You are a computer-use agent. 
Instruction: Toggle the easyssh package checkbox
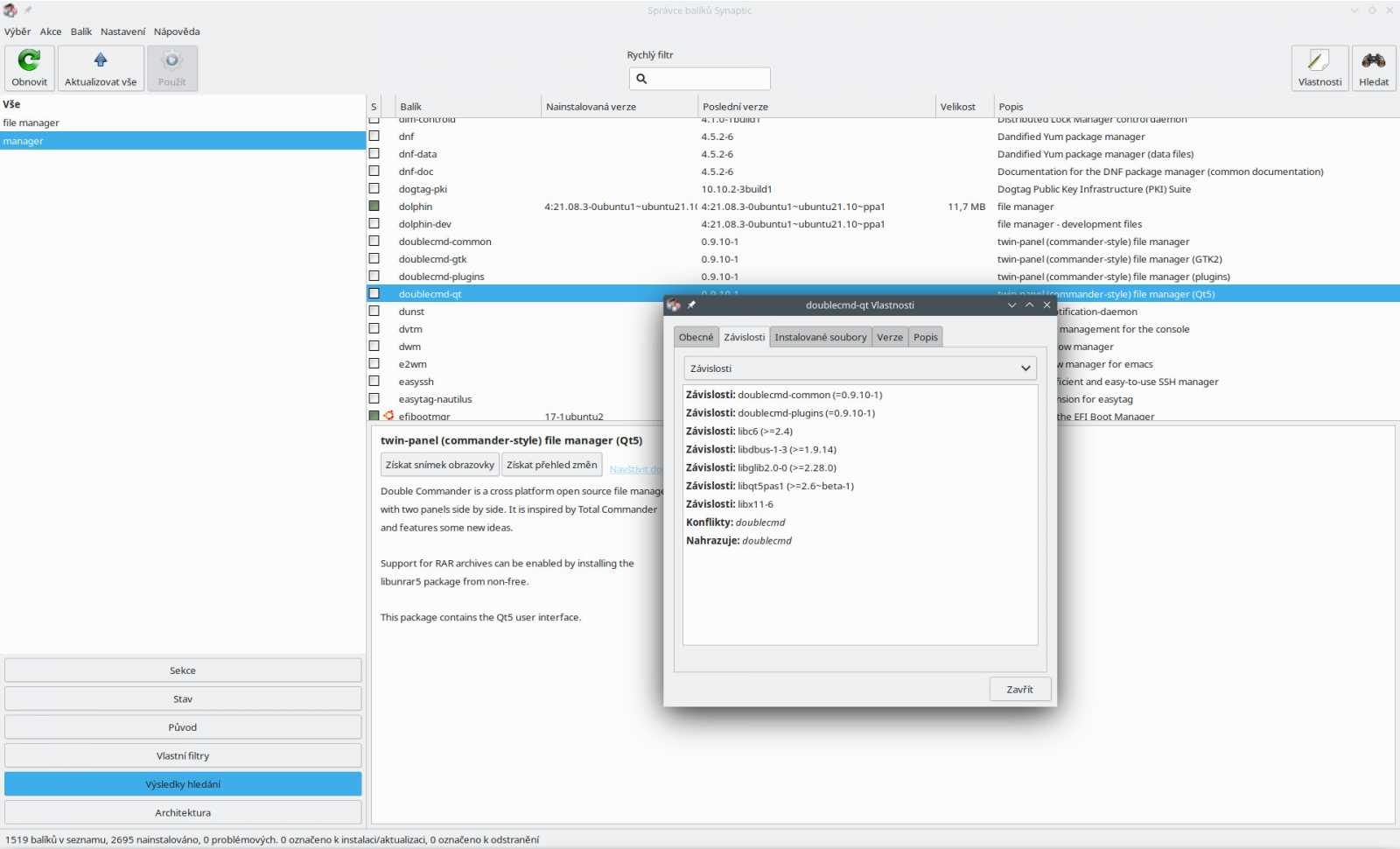(x=374, y=381)
